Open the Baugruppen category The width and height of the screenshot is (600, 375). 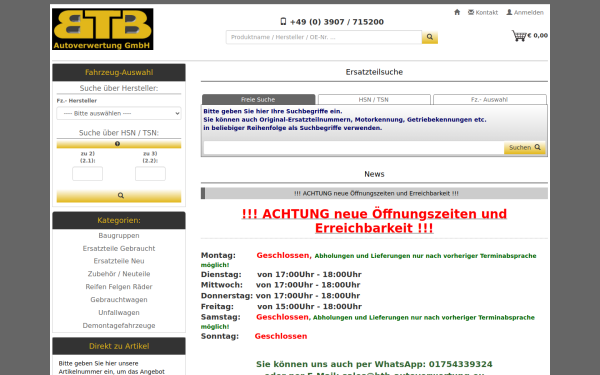click(119, 236)
